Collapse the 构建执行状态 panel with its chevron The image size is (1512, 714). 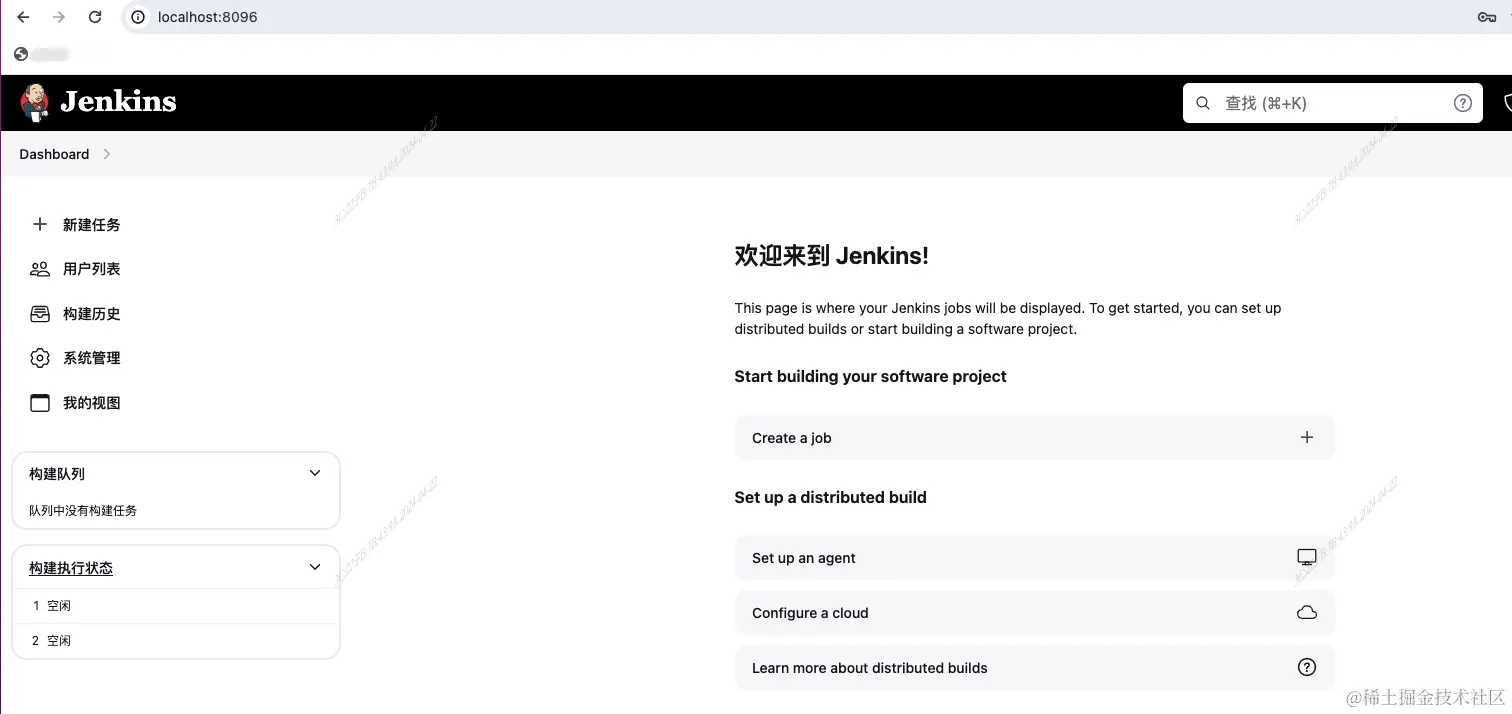(315, 567)
